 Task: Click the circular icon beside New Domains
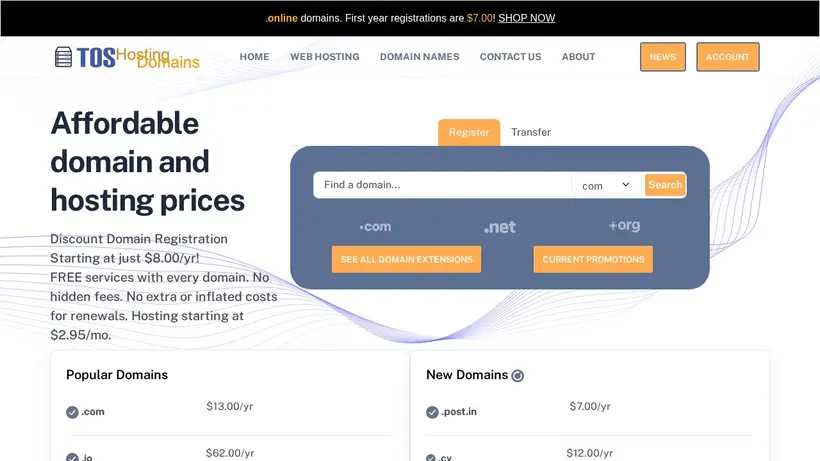tap(517, 376)
